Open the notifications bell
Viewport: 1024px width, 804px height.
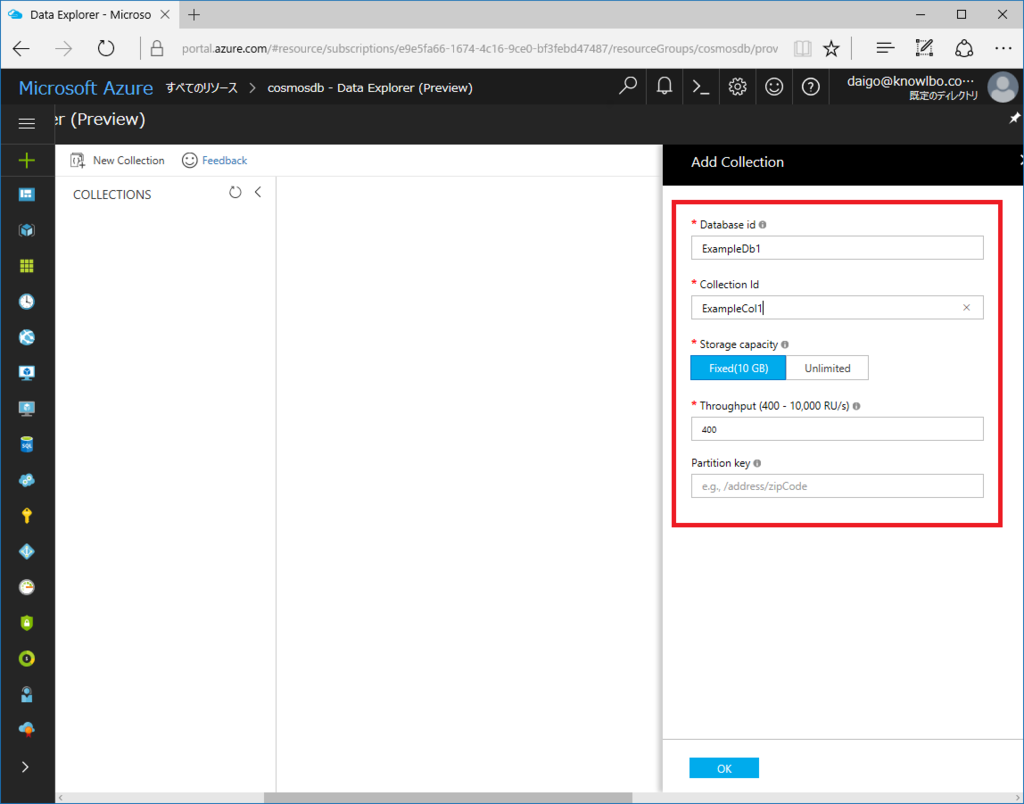point(664,86)
